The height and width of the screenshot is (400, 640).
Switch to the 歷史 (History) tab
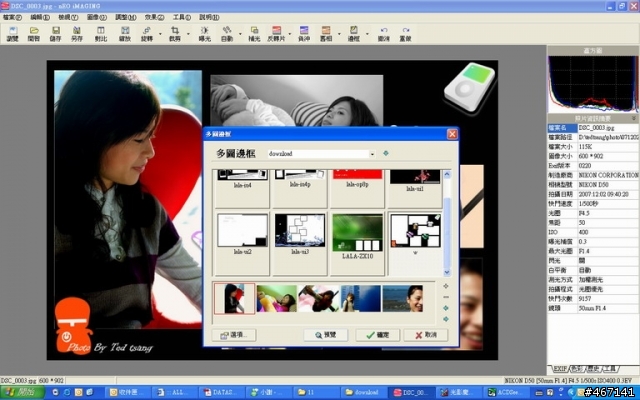tap(593, 369)
